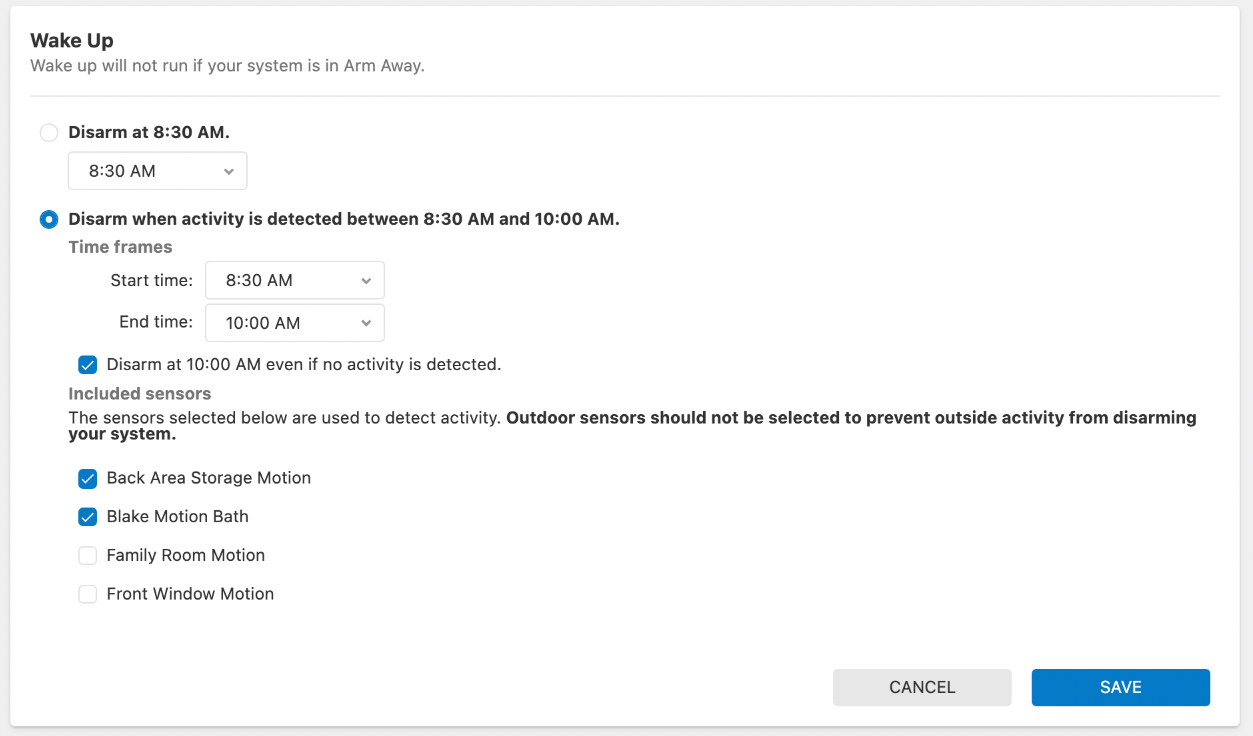Screen dimensions: 1253x736
Task: Click the 'Included sensors' section heading
Action: pyautogui.click(x=139, y=394)
